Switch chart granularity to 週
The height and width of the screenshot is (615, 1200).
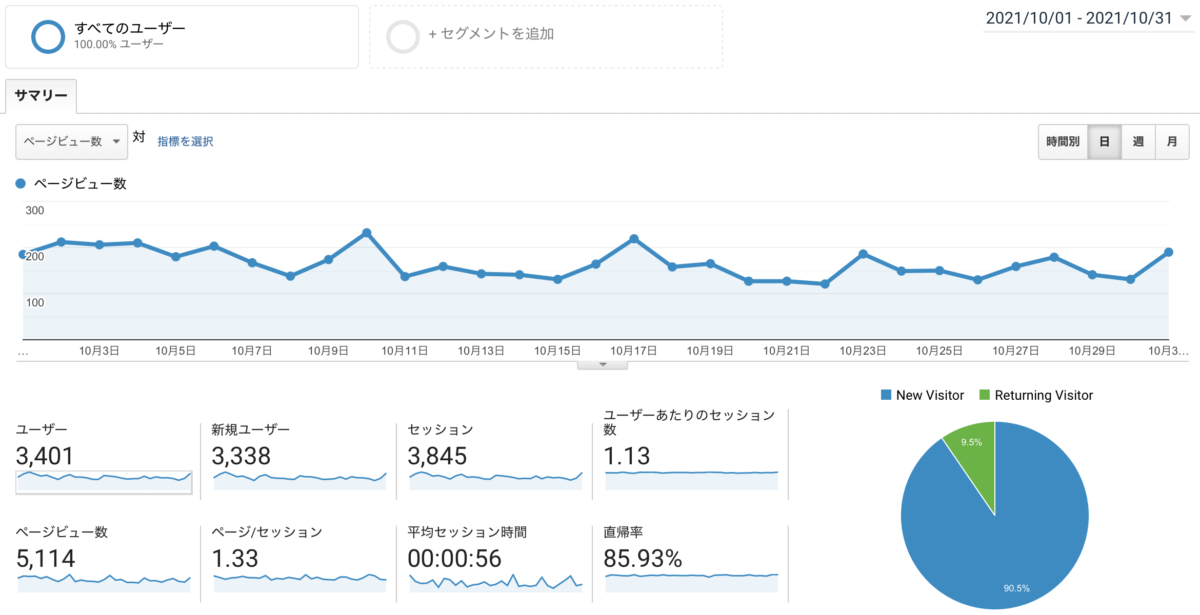(1138, 142)
